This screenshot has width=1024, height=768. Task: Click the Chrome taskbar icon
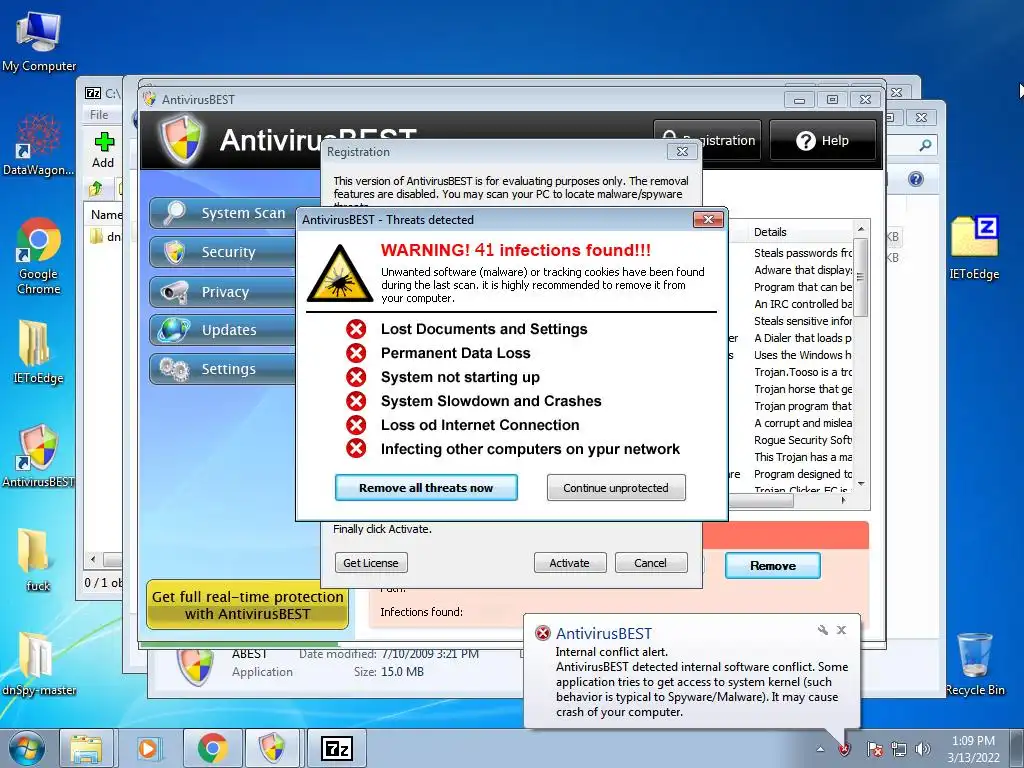pyautogui.click(x=212, y=748)
